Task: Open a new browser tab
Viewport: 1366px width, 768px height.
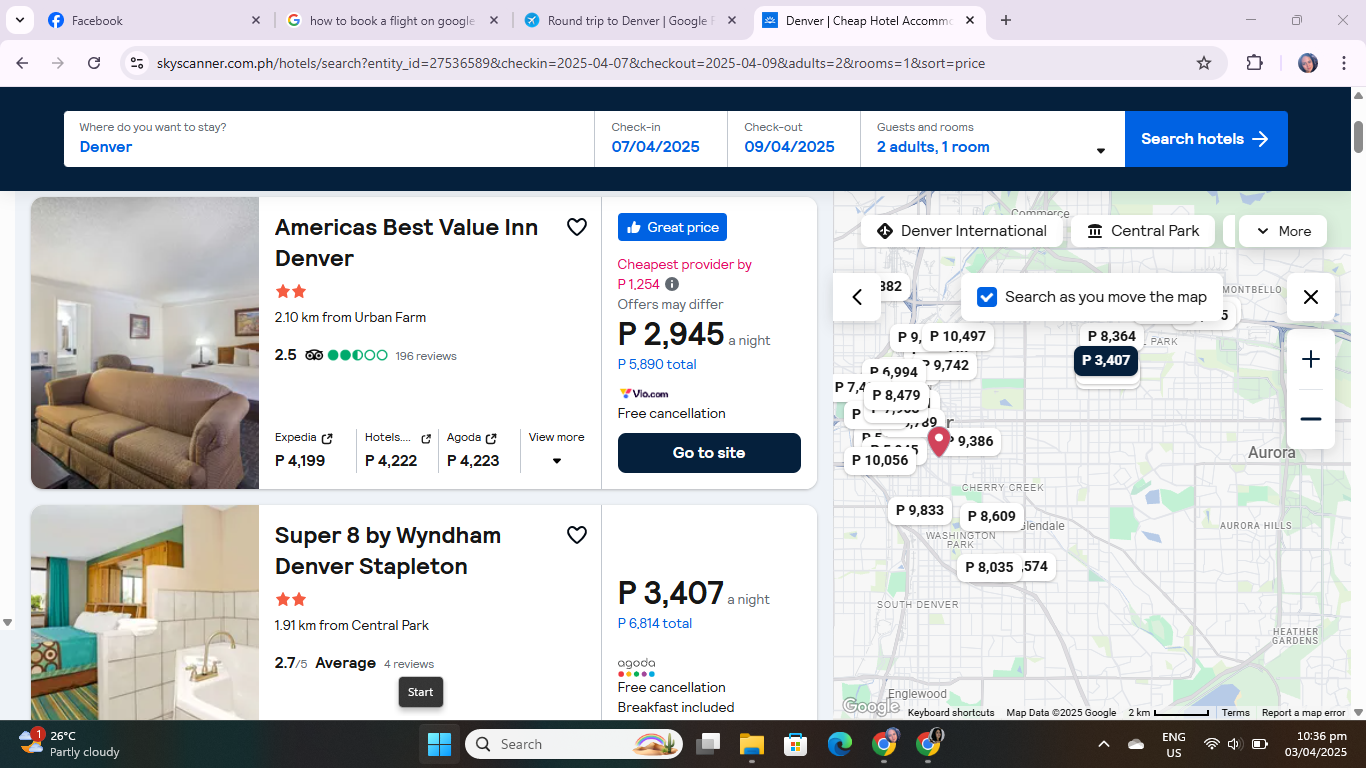Action: click(1006, 20)
